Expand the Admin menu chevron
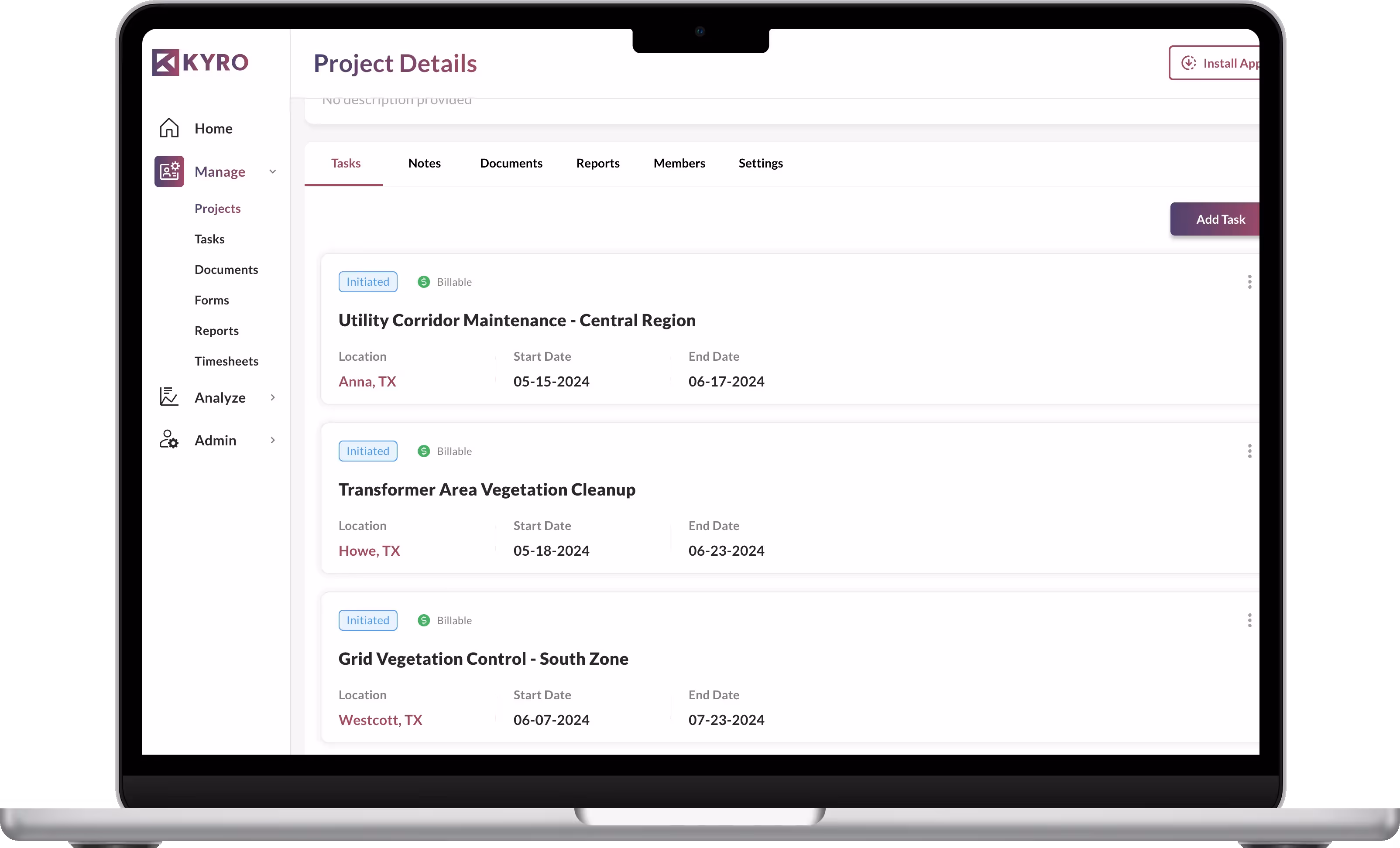Viewport: 1400px width, 848px height. coord(273,440)
